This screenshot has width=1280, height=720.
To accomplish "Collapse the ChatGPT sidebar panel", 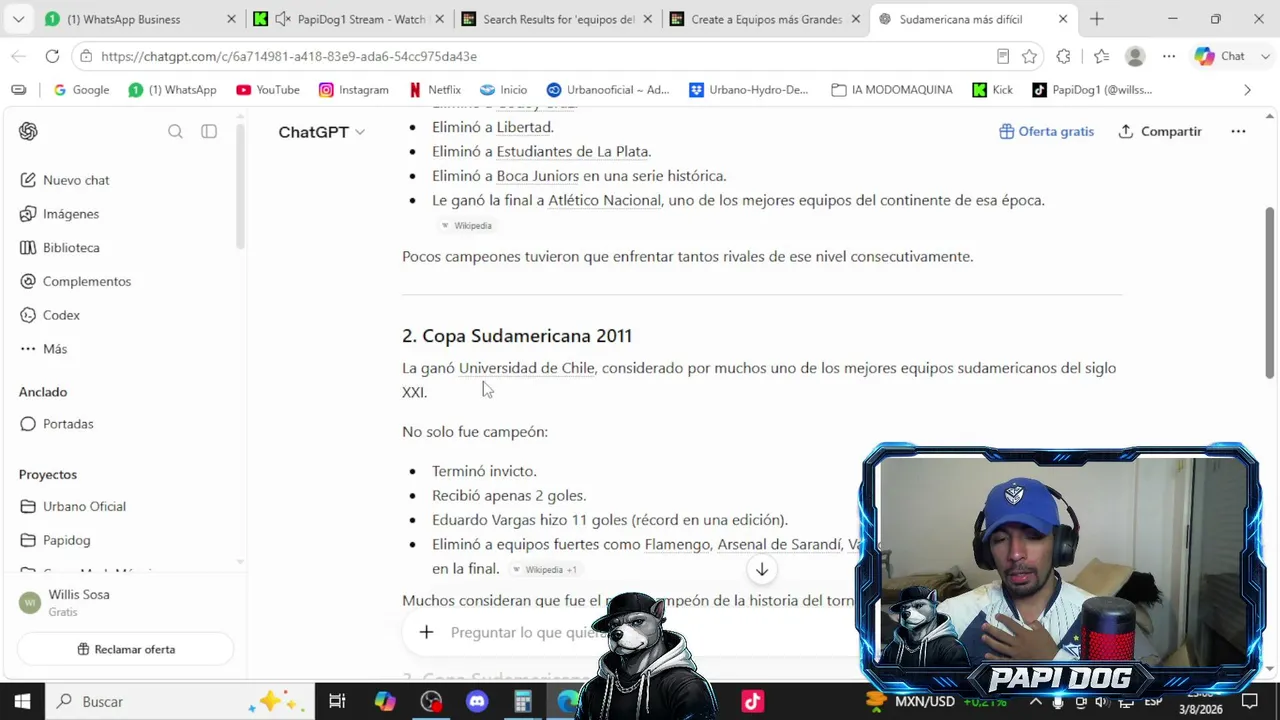I will [x=209, y=131].
